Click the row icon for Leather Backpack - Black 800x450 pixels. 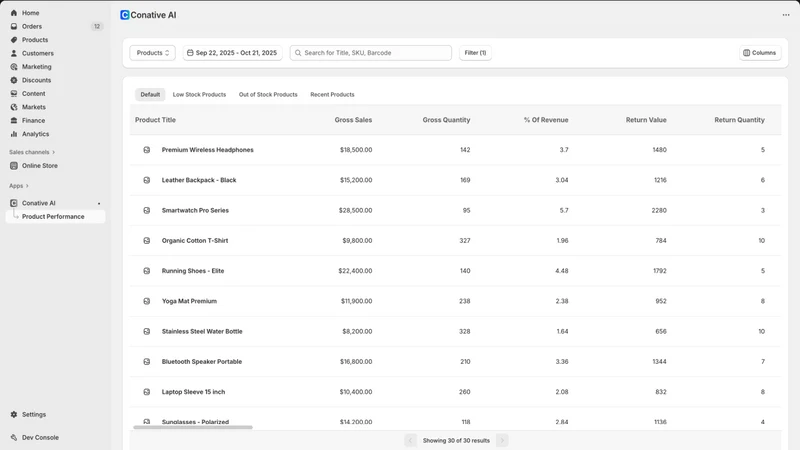[x=146, y=180]
